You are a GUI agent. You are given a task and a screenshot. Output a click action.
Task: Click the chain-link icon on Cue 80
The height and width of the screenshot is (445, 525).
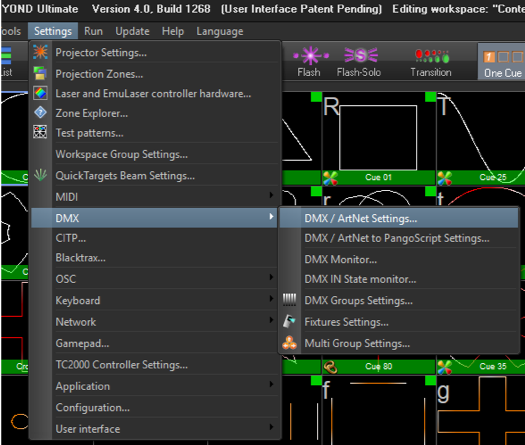pyautogui.click(x=330, y=367)
